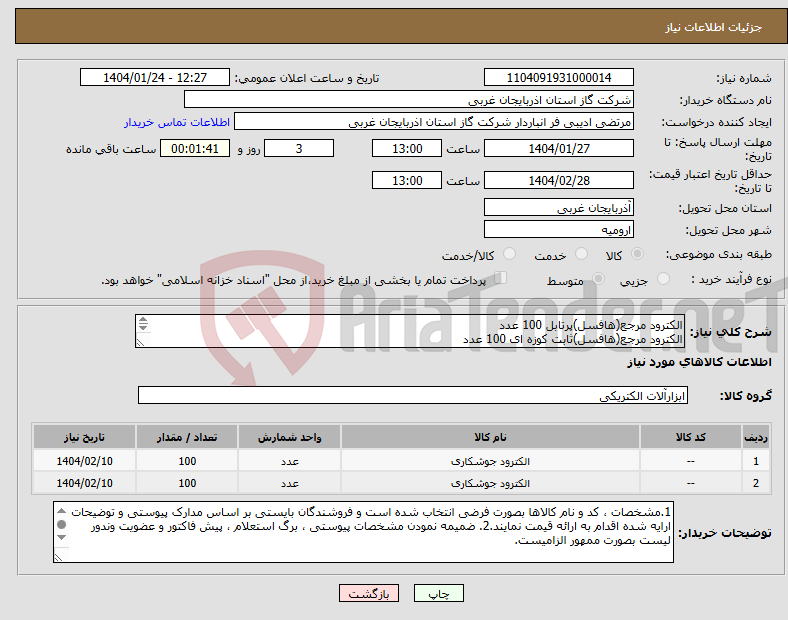Click the ردیف column header

756,437
